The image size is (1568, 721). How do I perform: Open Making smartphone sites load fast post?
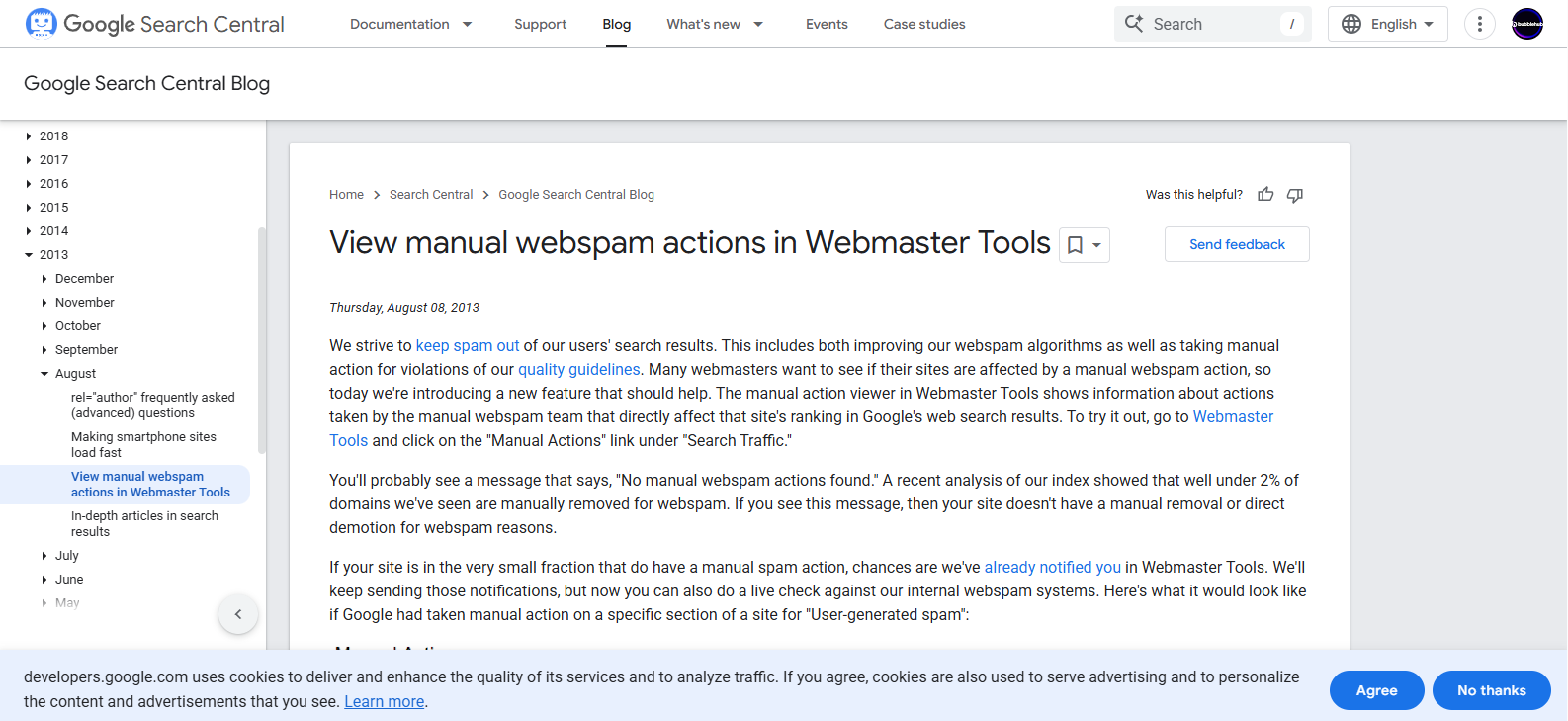143,445
